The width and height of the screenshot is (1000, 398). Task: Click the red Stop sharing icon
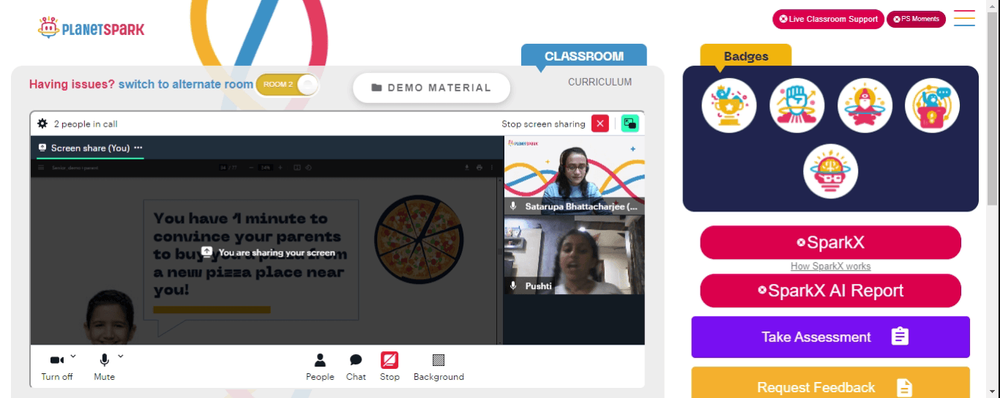[390, 360]
